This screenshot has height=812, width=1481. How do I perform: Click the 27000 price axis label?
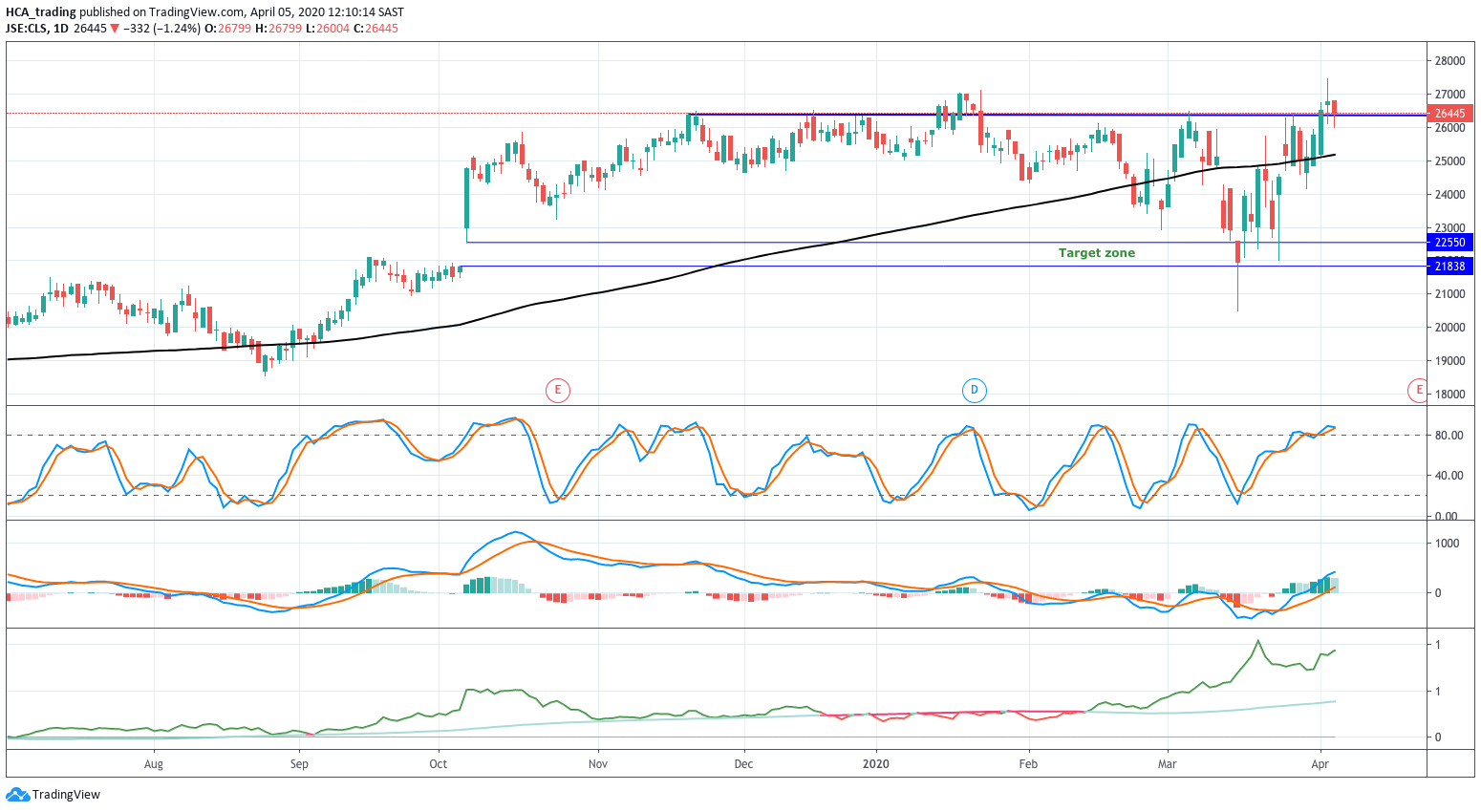[1449, 95]
